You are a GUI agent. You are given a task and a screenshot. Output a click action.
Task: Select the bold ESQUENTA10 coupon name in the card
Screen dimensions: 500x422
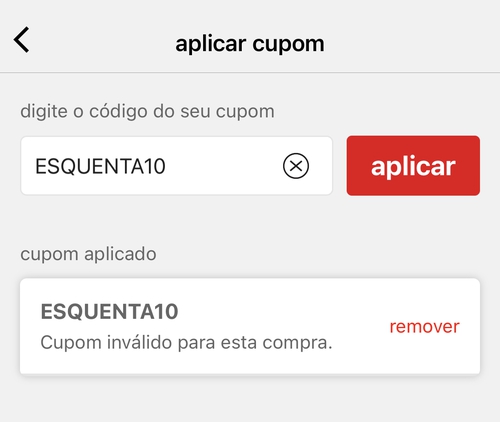point(109,312)
